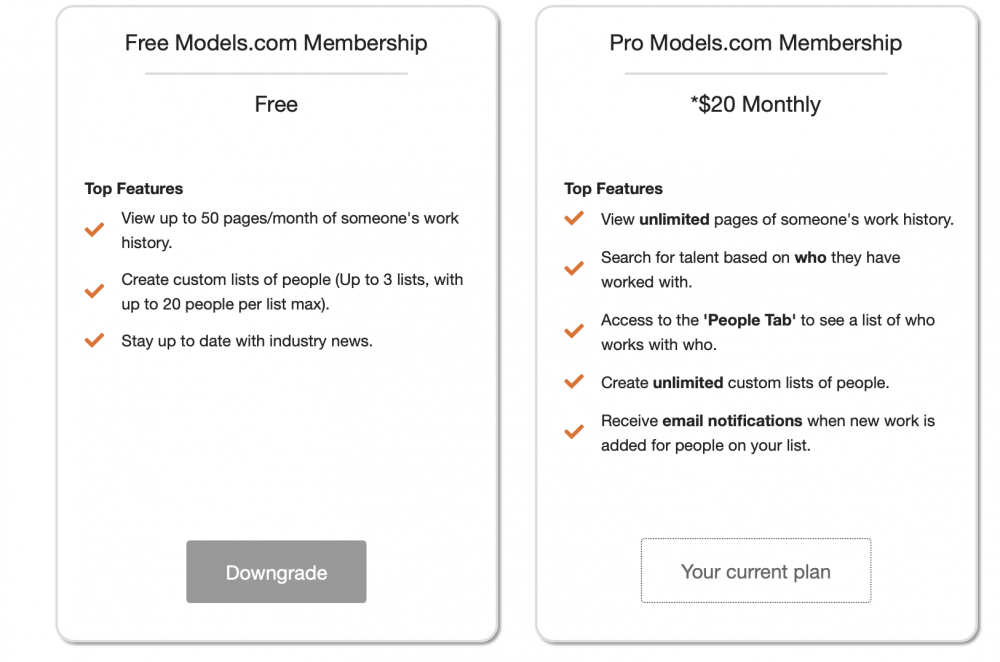Click checkmark next to 'Search for talent'
Viewport: 1000px width, 662px height.
pyautogui.click(x=574, y=269)
